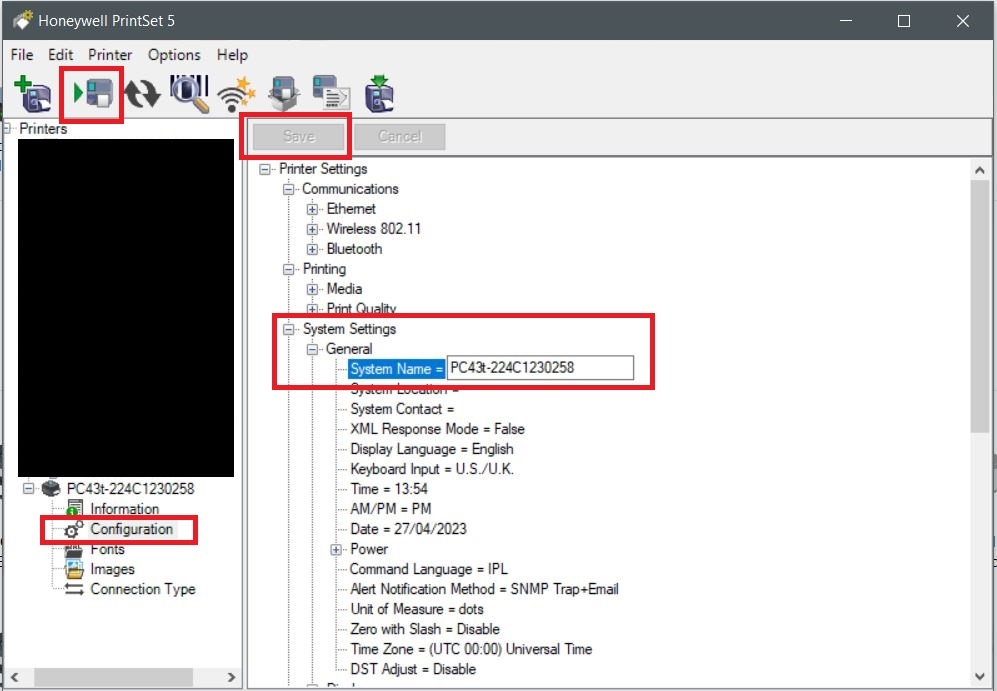The image size is (997, 691).
Task: Expand the Power node
Action: (336, 549)
